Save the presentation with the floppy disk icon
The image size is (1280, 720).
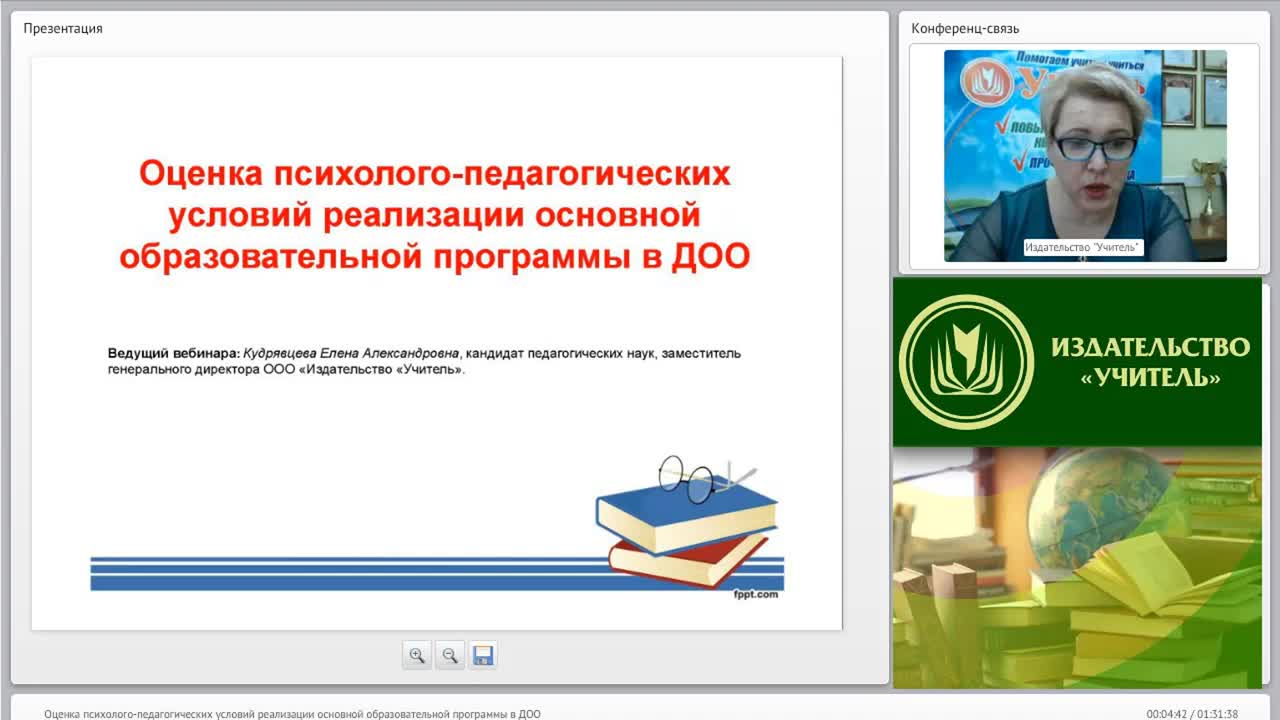point(483,656)
